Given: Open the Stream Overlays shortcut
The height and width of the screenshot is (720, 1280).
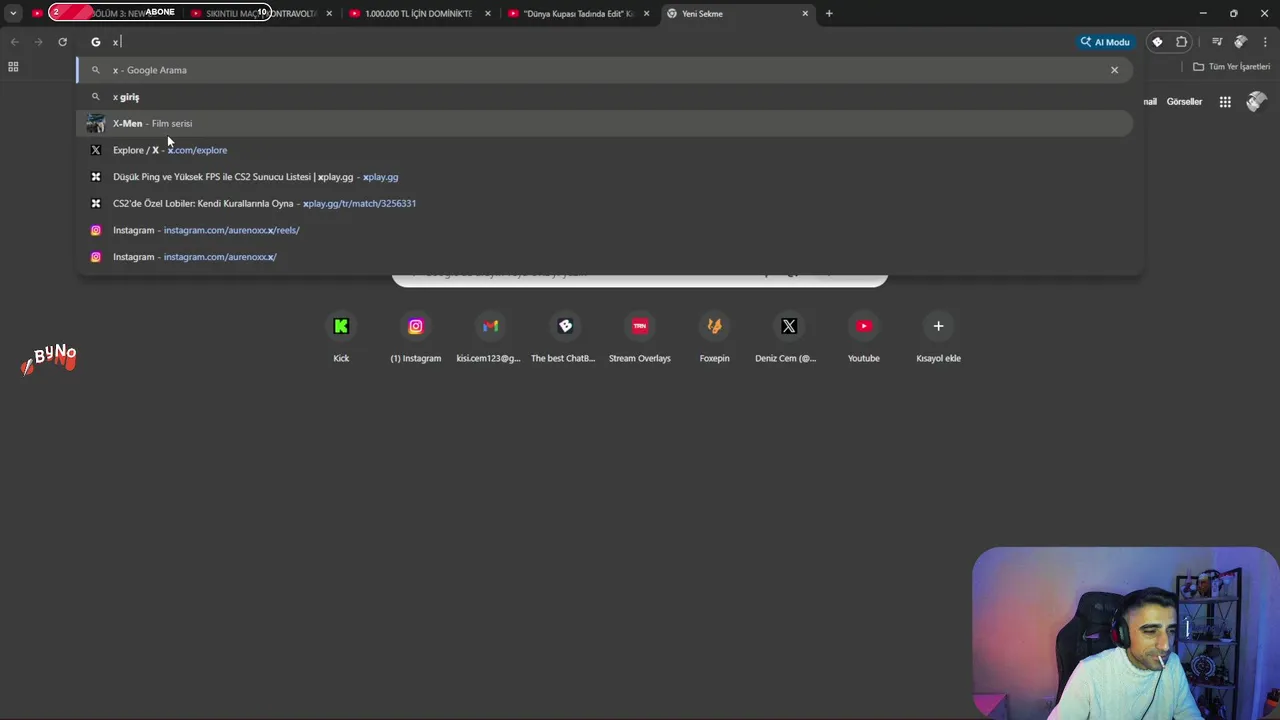Looking at the screenshot, I should (x=640, y=338).
